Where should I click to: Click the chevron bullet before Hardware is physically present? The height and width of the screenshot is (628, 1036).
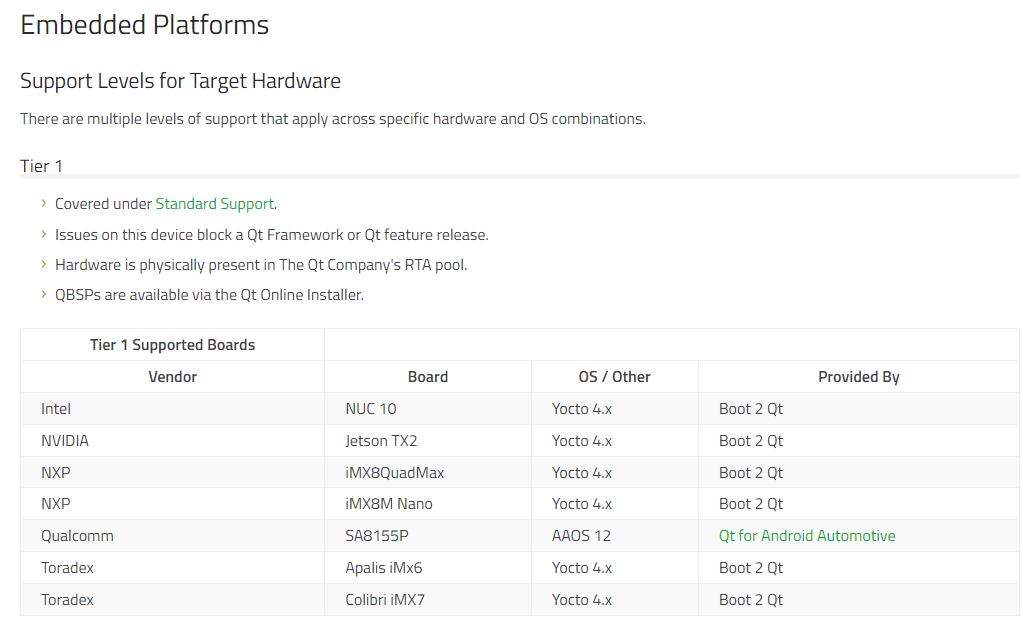pos(44,264)
